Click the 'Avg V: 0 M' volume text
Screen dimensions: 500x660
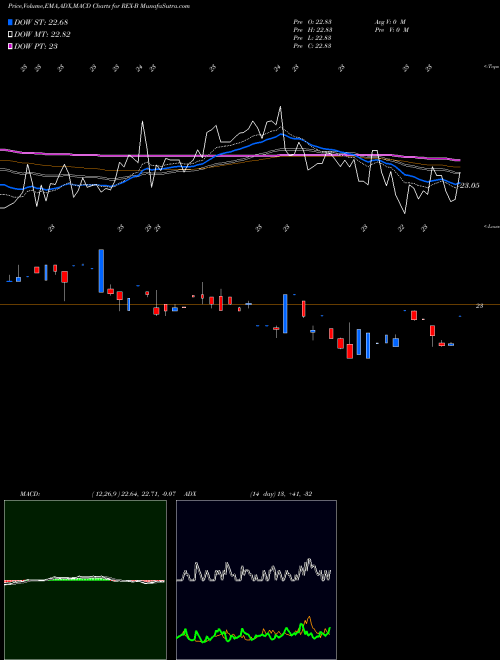click(x=390, y=22)
